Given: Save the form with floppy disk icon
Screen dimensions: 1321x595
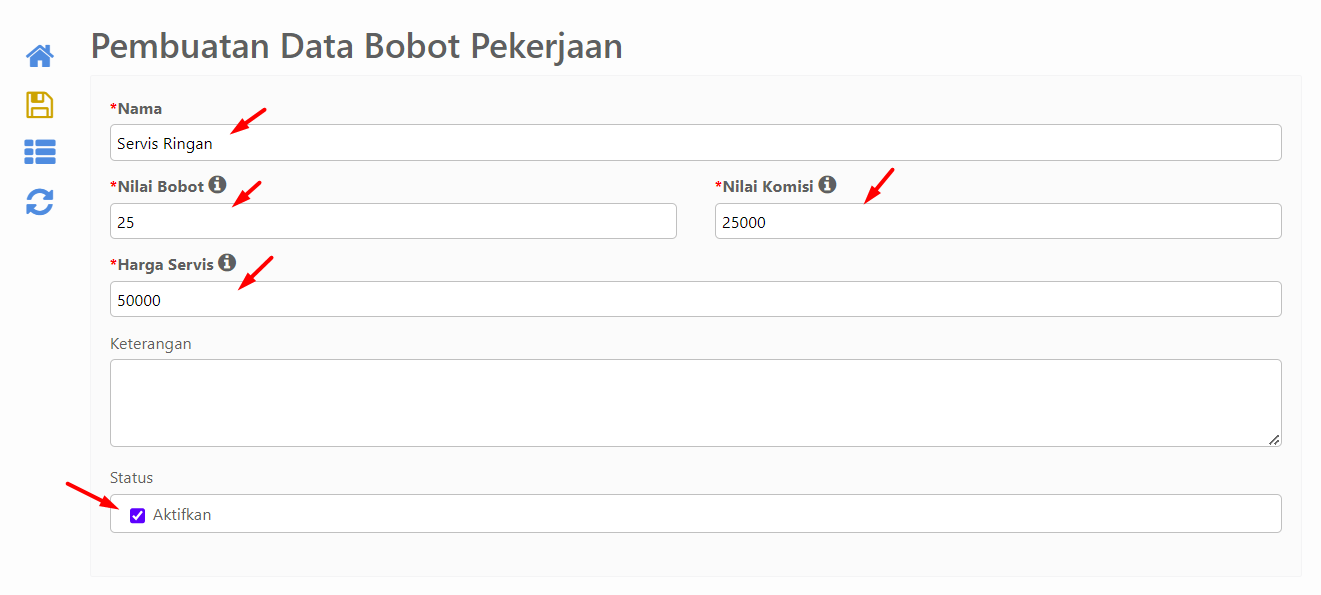Looking at the screenshot, I should [40, 105].
